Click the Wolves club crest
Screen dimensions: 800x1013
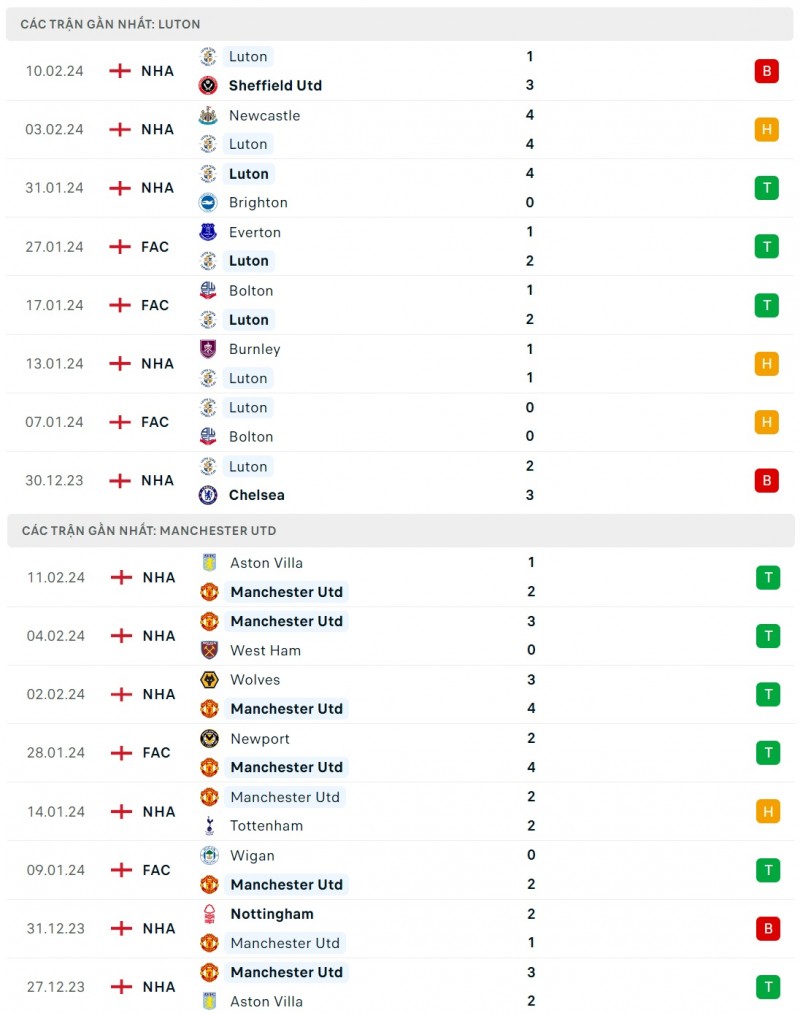209,680
